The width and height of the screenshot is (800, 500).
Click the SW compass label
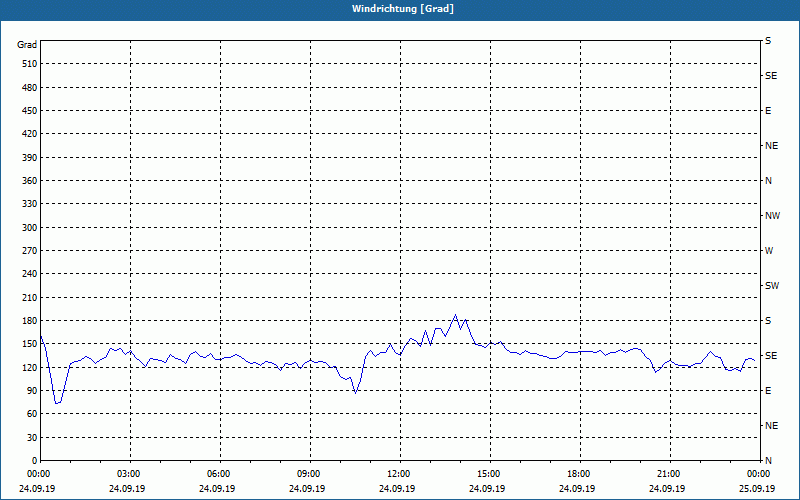pos(772,286)
